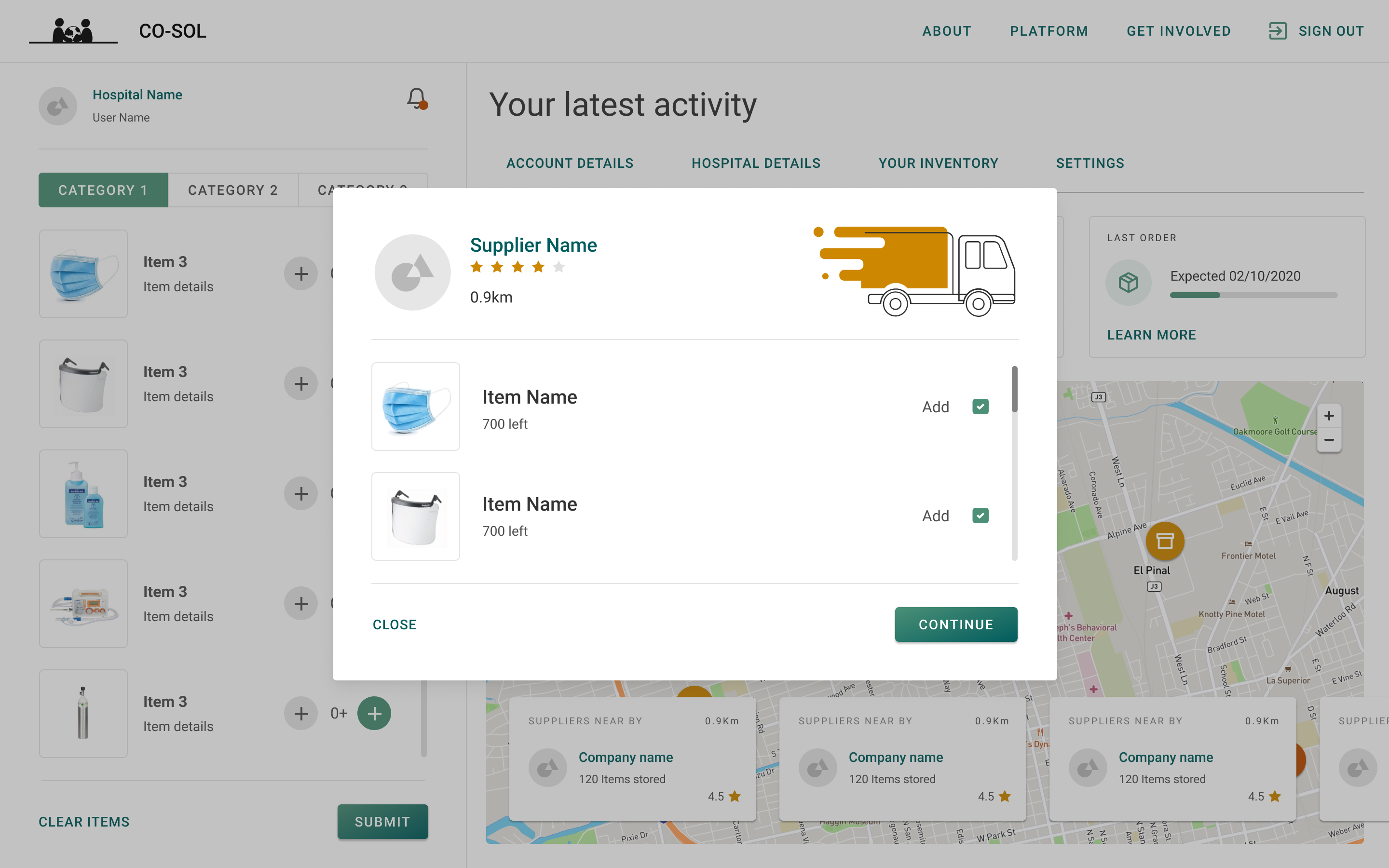1389x868 pixels.
Task: Open Your Inventory tab
Action: coord(939,163)
